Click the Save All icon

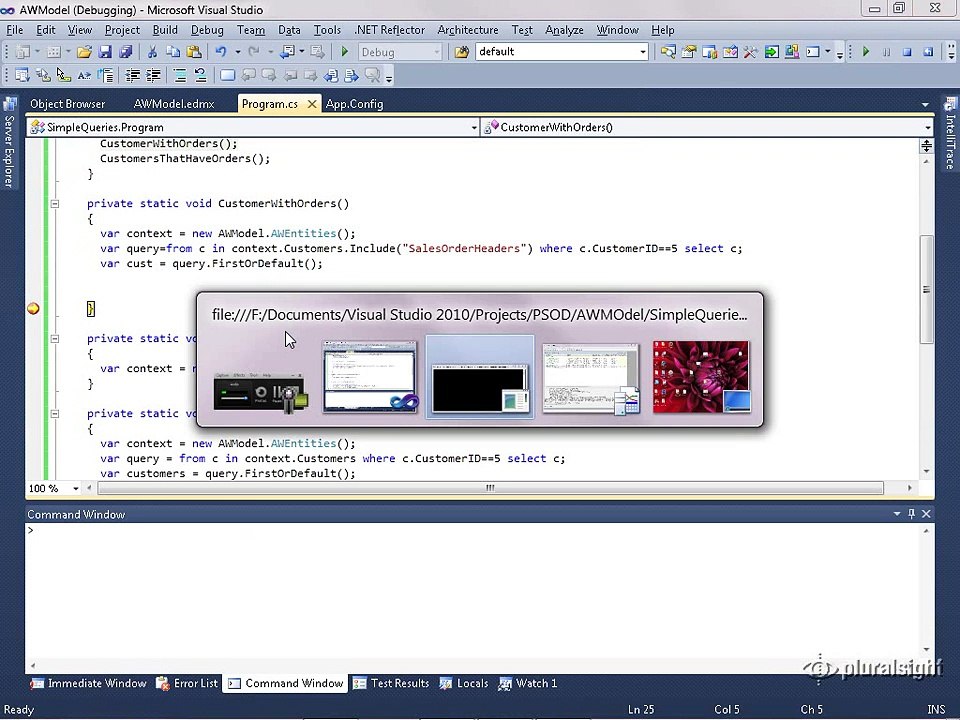tap(126, 53)
